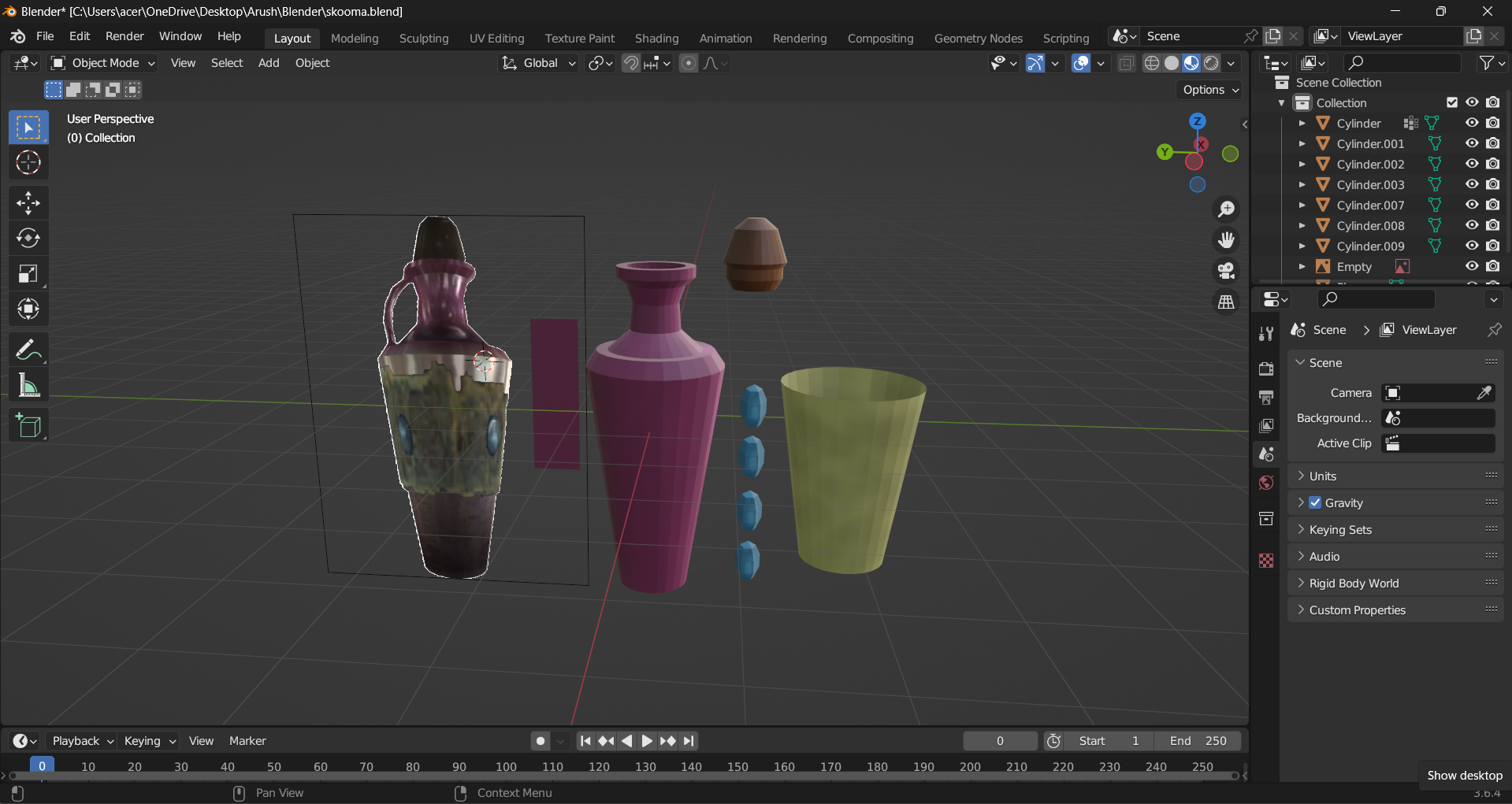
Task: Switch to rendered viewport shading
Action: coord(1211,63)
